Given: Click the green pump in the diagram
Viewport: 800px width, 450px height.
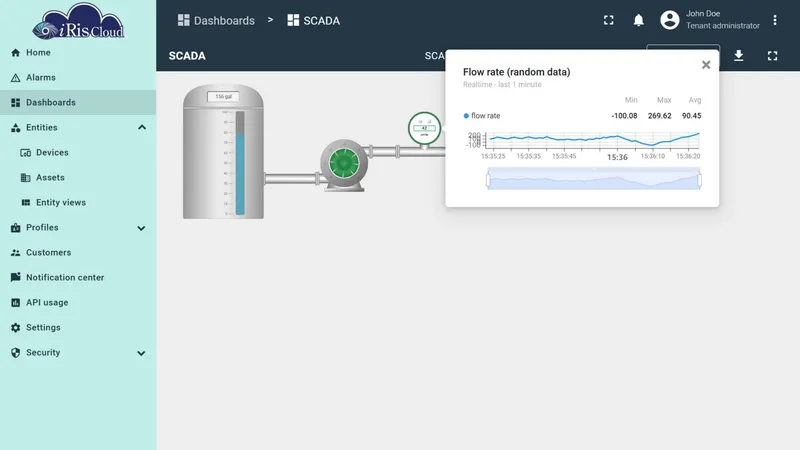Looking at the screenshot, I should [344, 164].
